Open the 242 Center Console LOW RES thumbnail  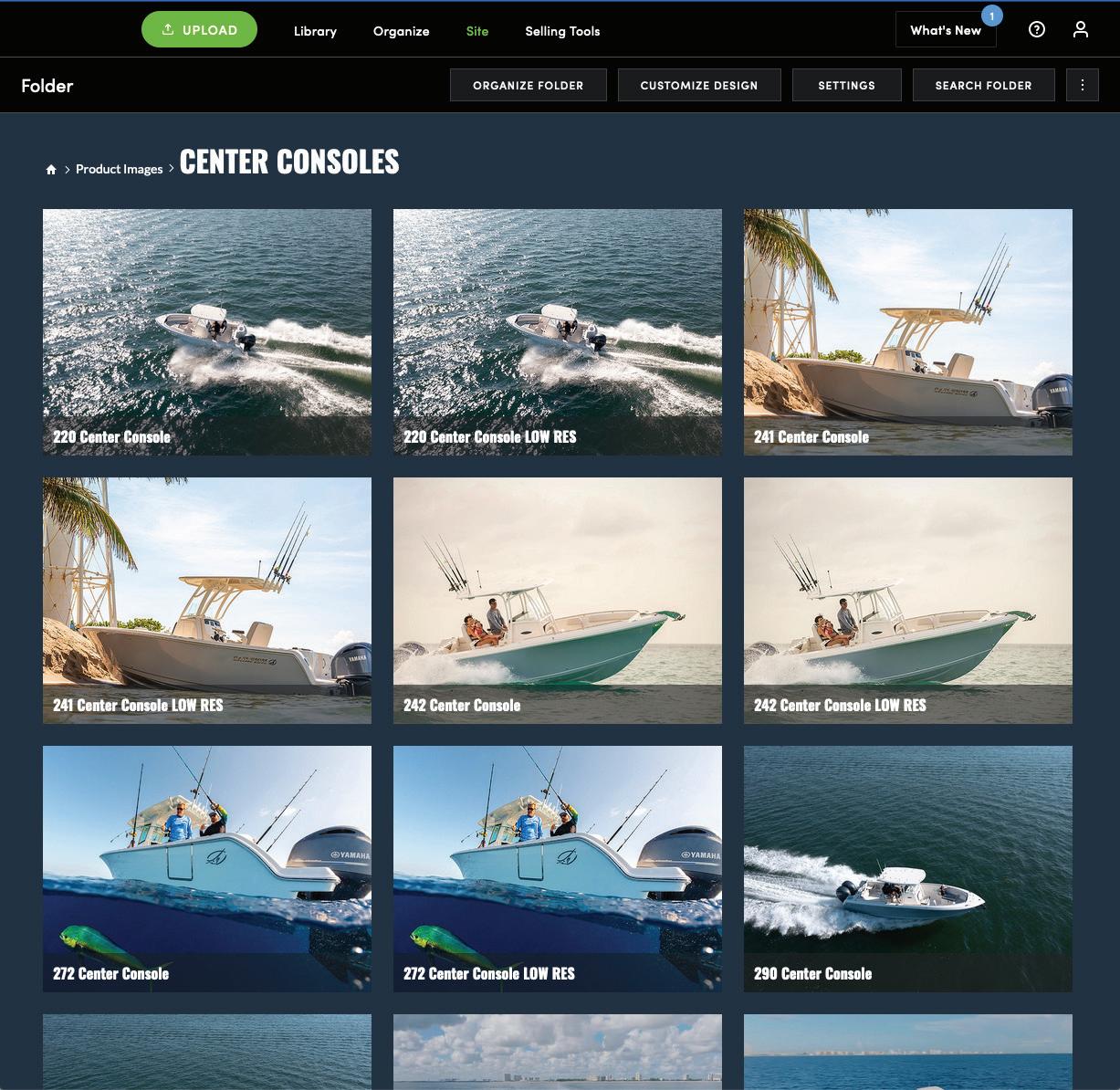pyautogui.click(x=908, y=601)
